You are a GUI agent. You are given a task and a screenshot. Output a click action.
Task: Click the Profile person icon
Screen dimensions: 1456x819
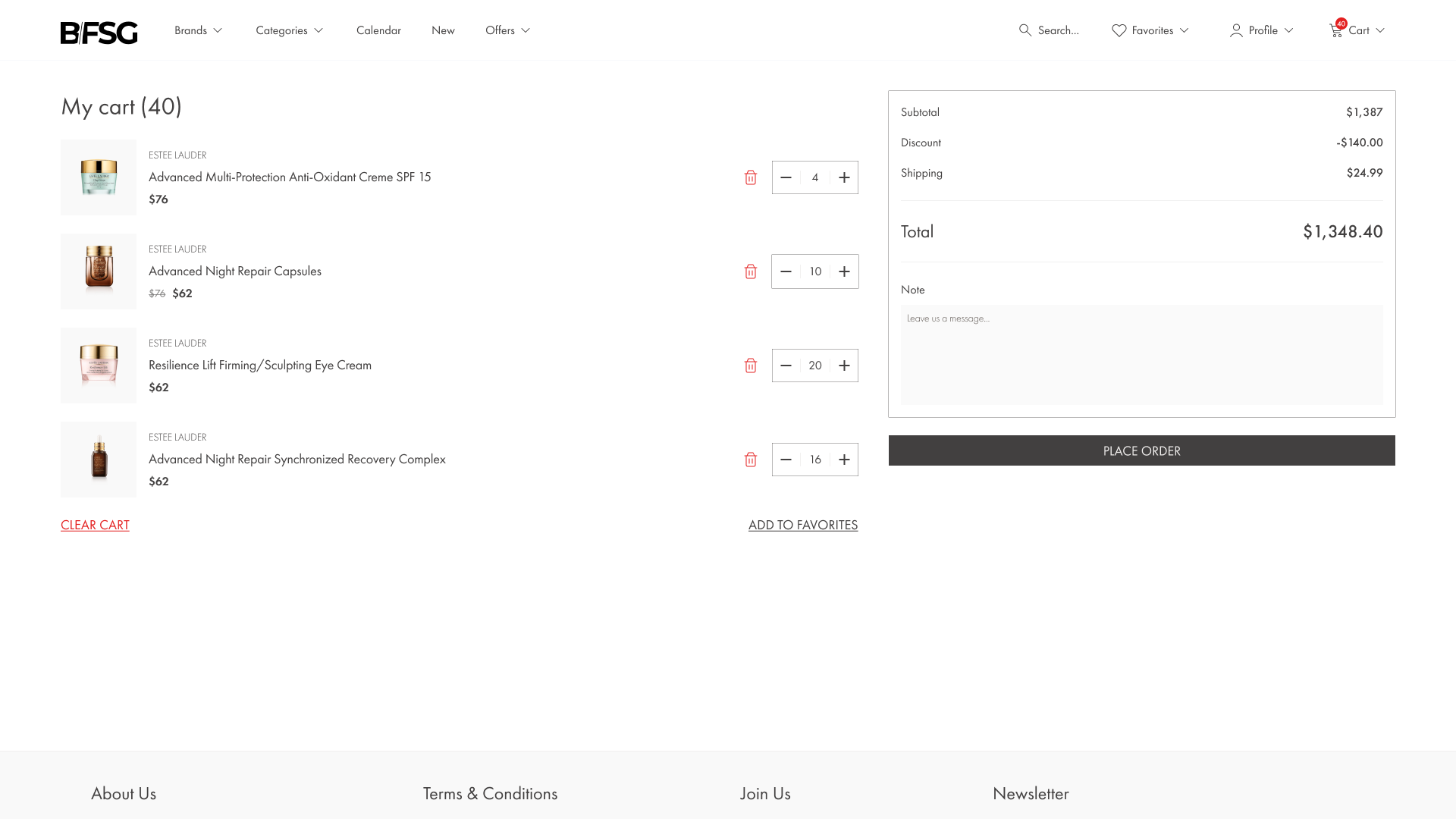[x=1236, y=30]
